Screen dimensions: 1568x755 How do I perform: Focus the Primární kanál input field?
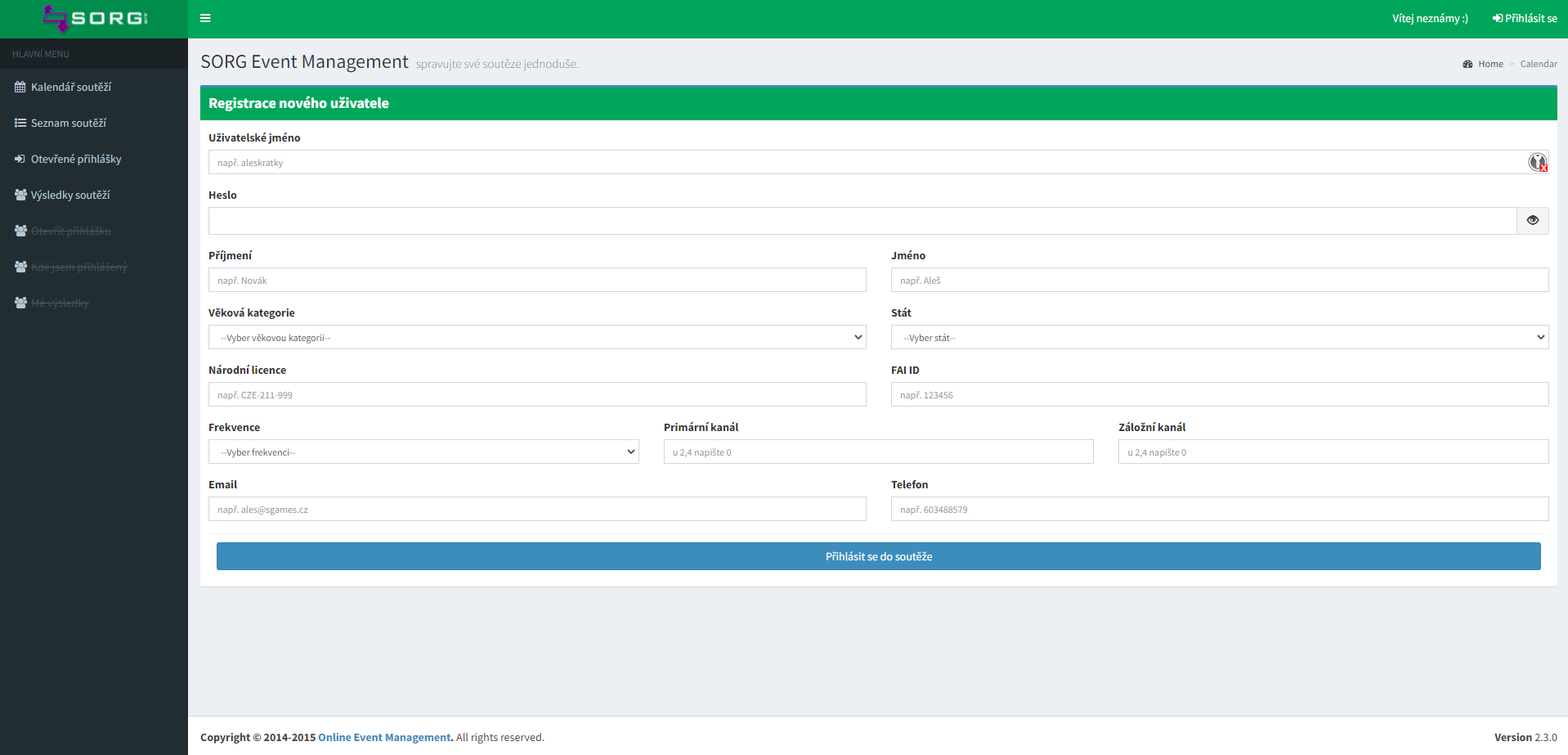(879, 452)
